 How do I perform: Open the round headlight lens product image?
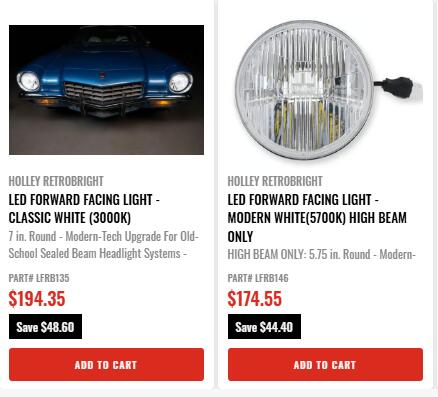click(325, 90)
